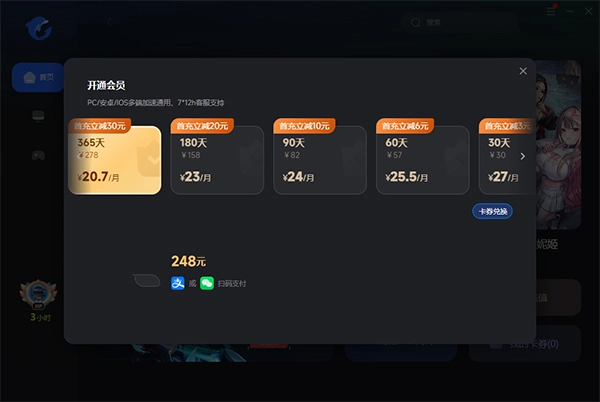
Task: Focus the 搜索 search field
Action: (459, 23)
